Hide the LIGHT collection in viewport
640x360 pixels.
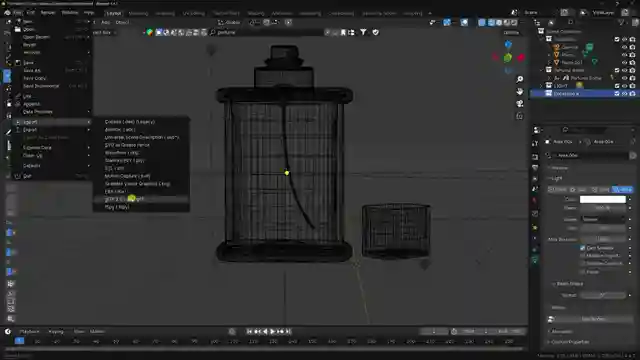[624, 86]
